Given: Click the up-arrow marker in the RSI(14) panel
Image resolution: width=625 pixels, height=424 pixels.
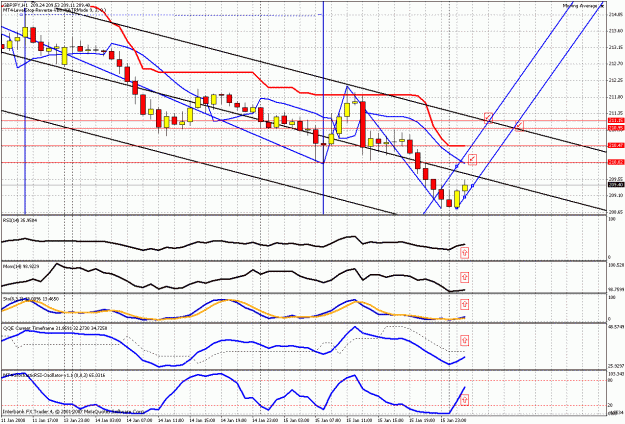Looking at the screenshot, I should [464, 253].
